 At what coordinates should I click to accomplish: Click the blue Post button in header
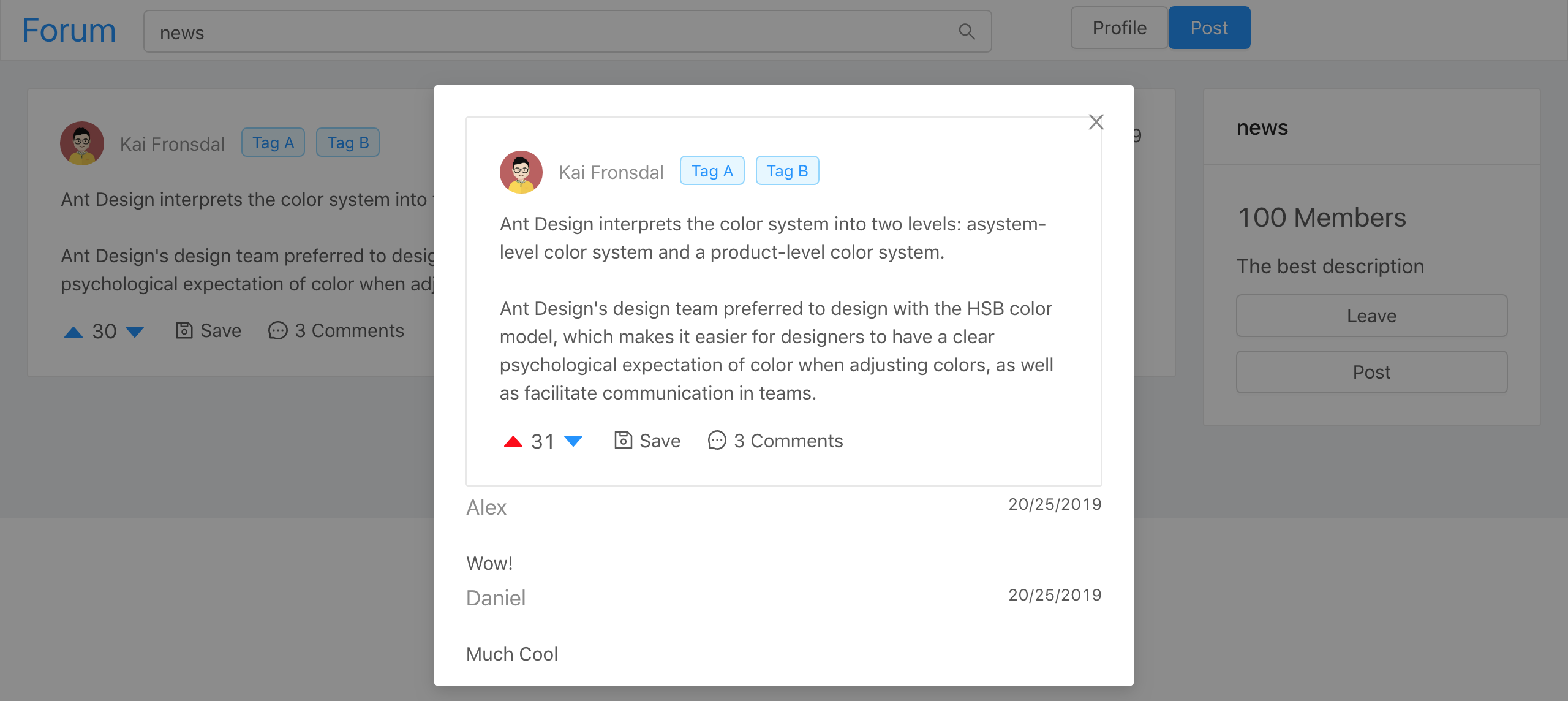point(1208,28)
